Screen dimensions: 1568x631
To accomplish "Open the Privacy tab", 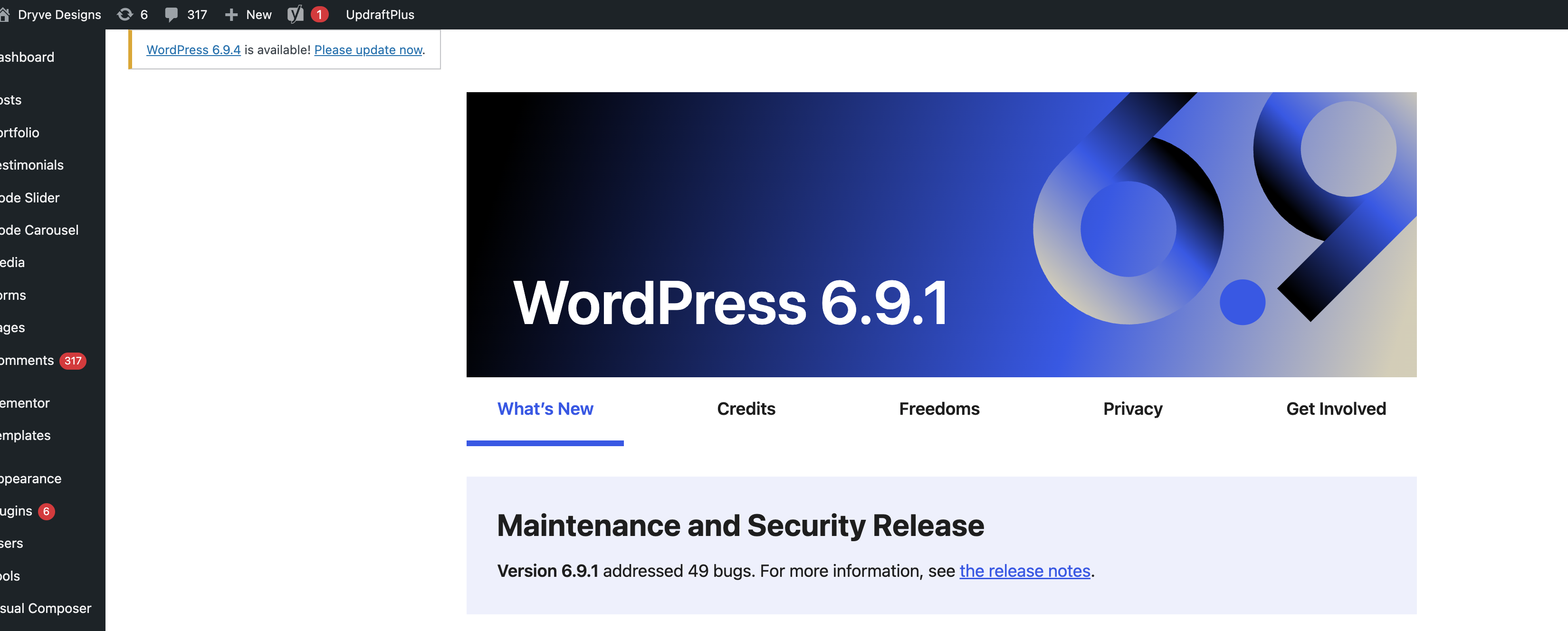I will (1132, 409).
